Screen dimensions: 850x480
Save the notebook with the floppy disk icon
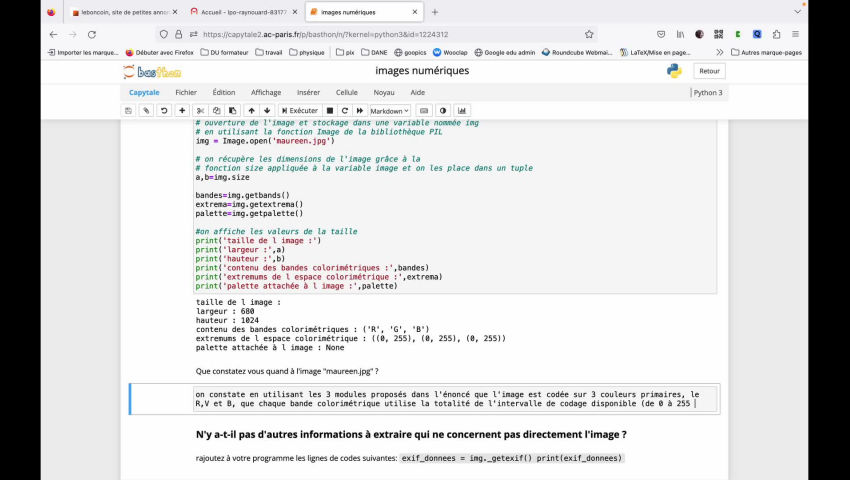(128, 110)
